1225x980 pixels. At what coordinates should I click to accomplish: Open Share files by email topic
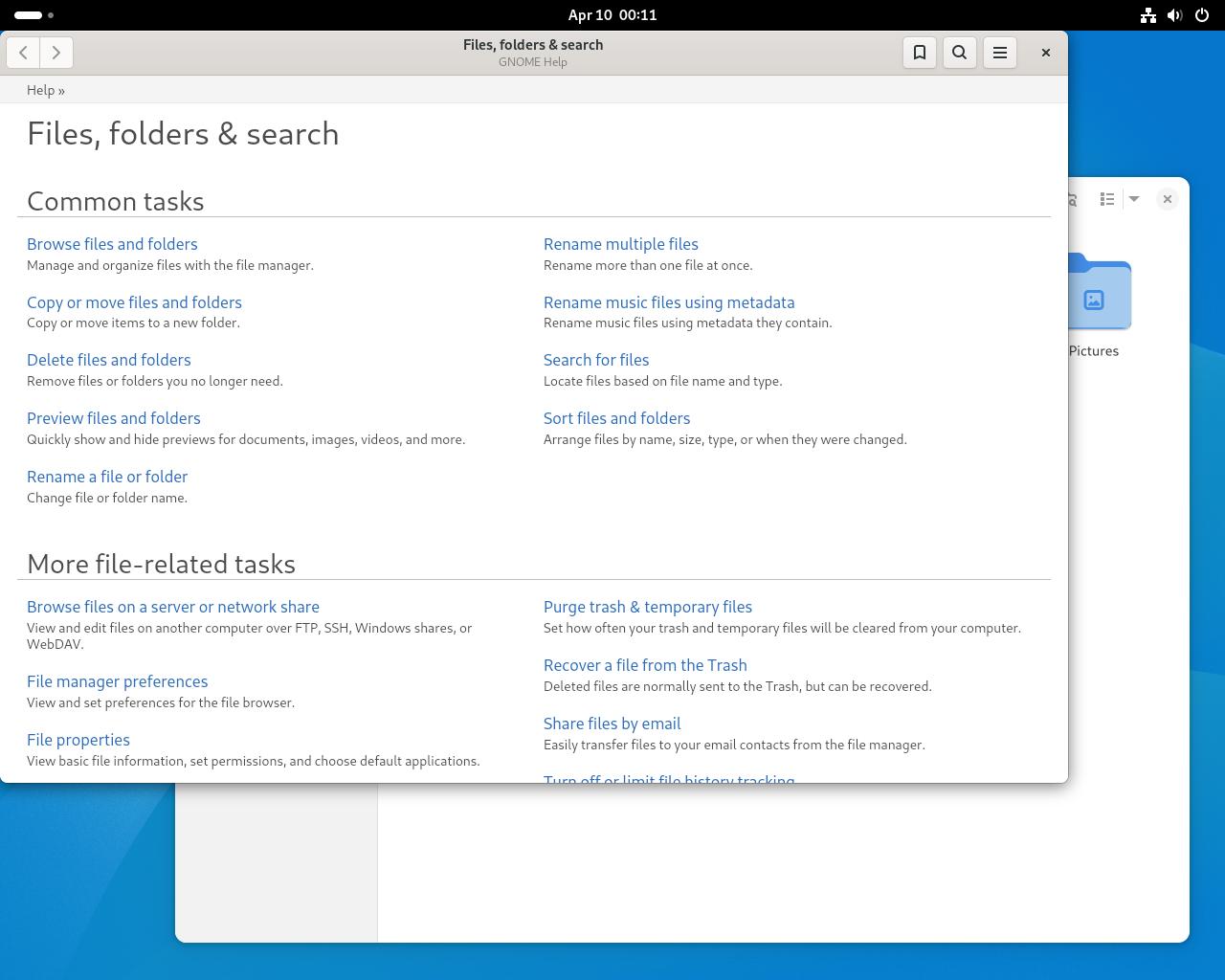click(x=612, y=724)
